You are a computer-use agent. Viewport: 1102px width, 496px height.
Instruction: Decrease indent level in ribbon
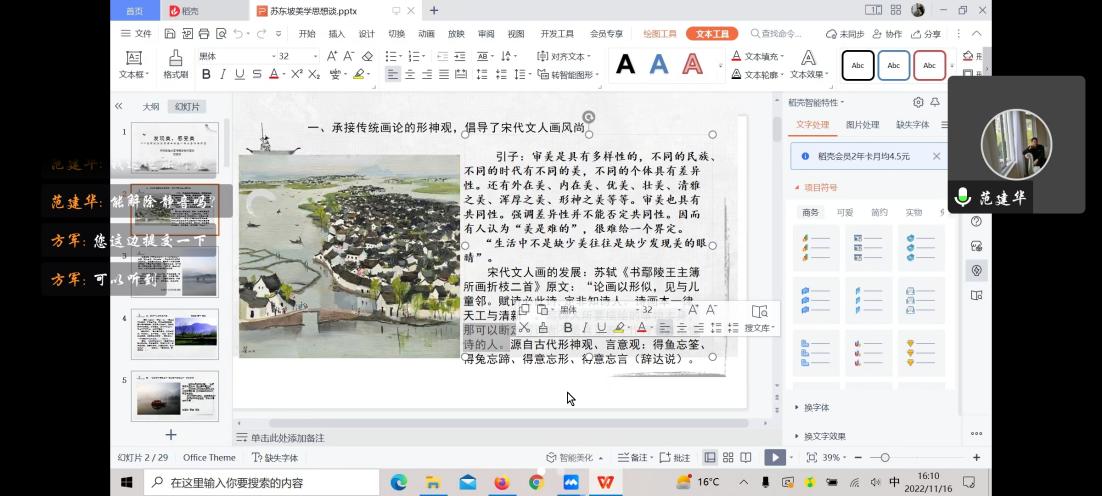pyautogui.click(x=442, y=56)
